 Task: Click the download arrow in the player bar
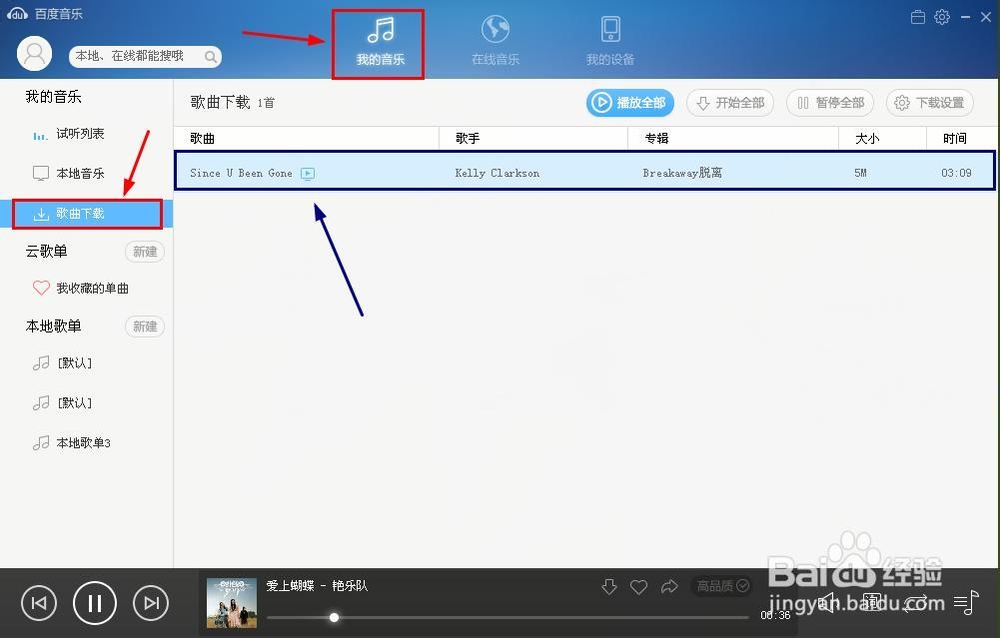(x=609, y=587)
